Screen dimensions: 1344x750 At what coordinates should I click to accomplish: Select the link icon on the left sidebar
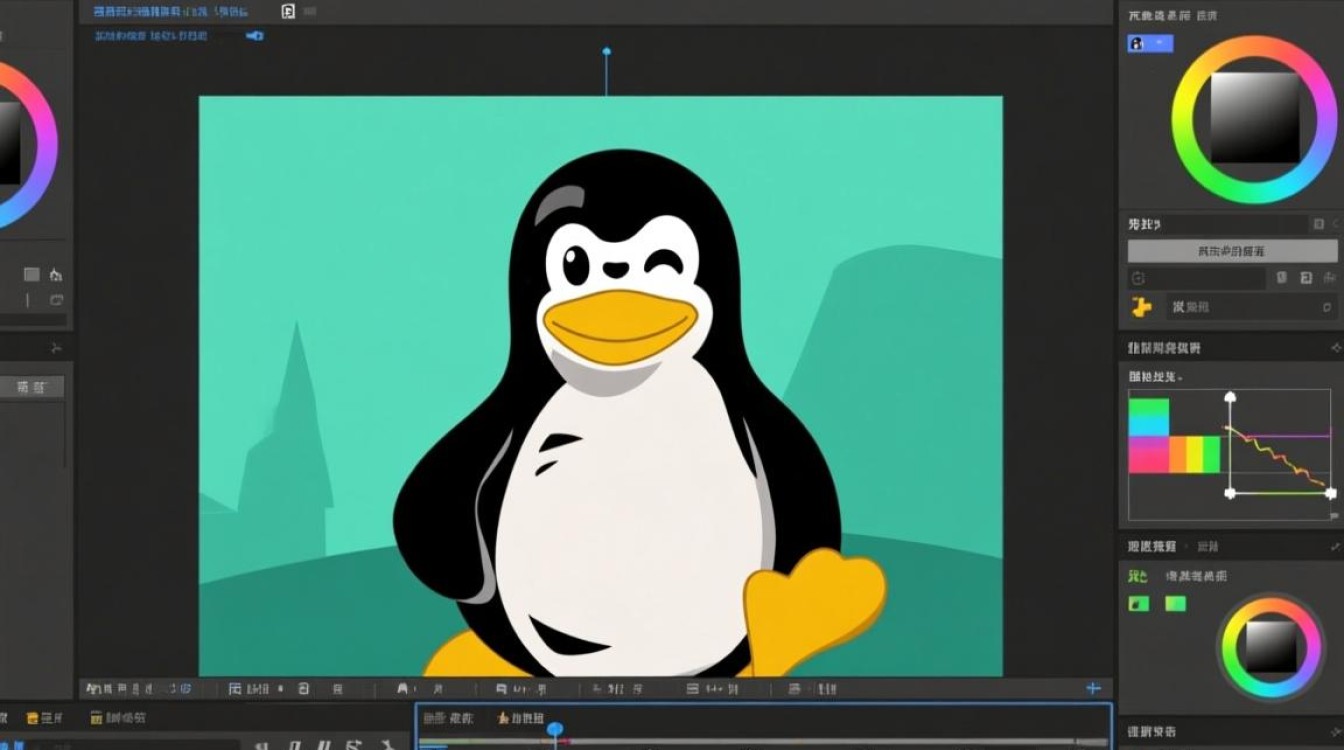[x=56, y=300]
